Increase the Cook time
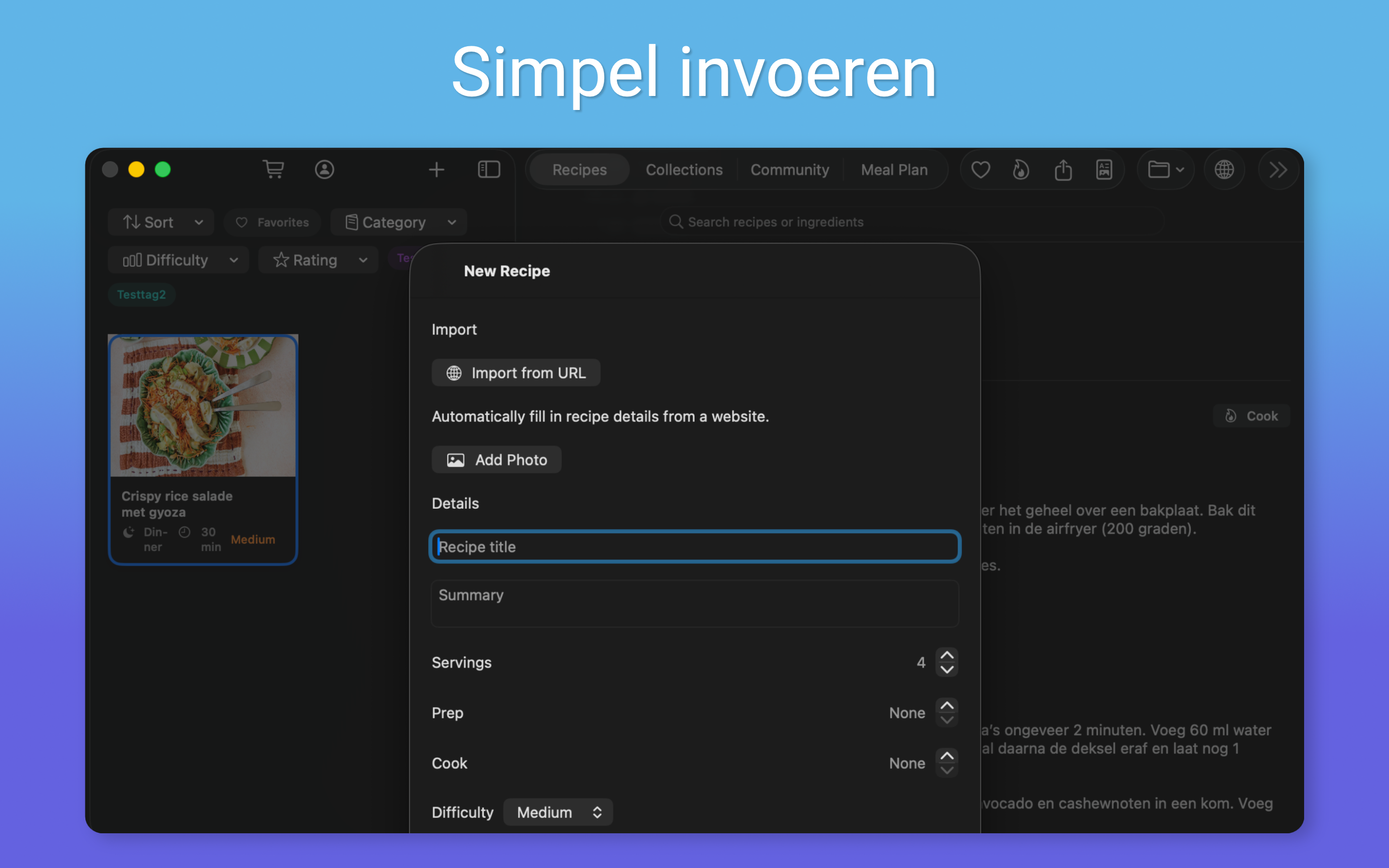The width and height of the screenshot is (1389, 868). tap(947, 756)
